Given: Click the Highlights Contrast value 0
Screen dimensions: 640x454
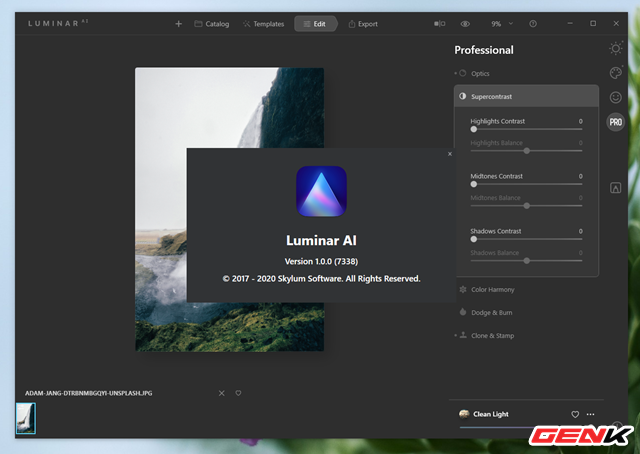Looking at the screenshot, I should [580, 121].
